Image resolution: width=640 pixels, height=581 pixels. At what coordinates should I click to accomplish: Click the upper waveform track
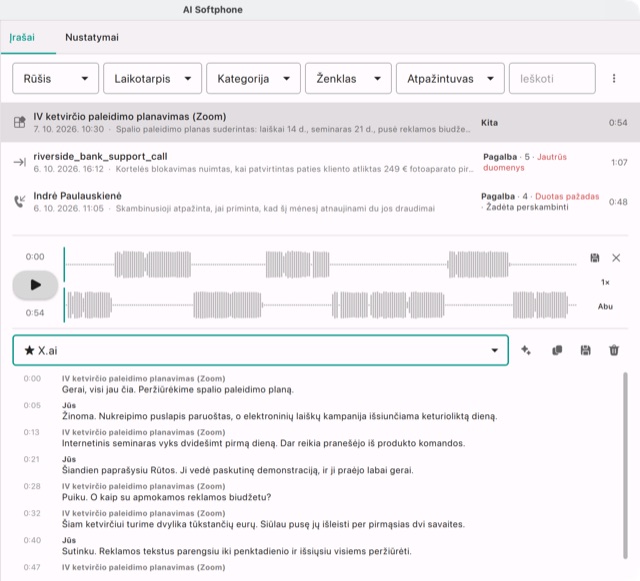point(320,265)
